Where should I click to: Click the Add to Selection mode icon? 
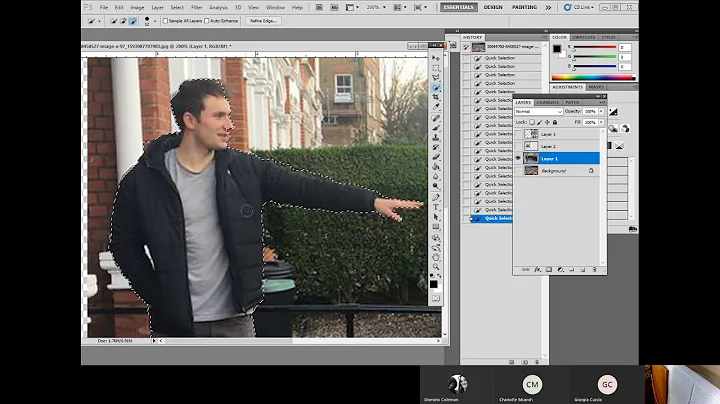point(123,21)
